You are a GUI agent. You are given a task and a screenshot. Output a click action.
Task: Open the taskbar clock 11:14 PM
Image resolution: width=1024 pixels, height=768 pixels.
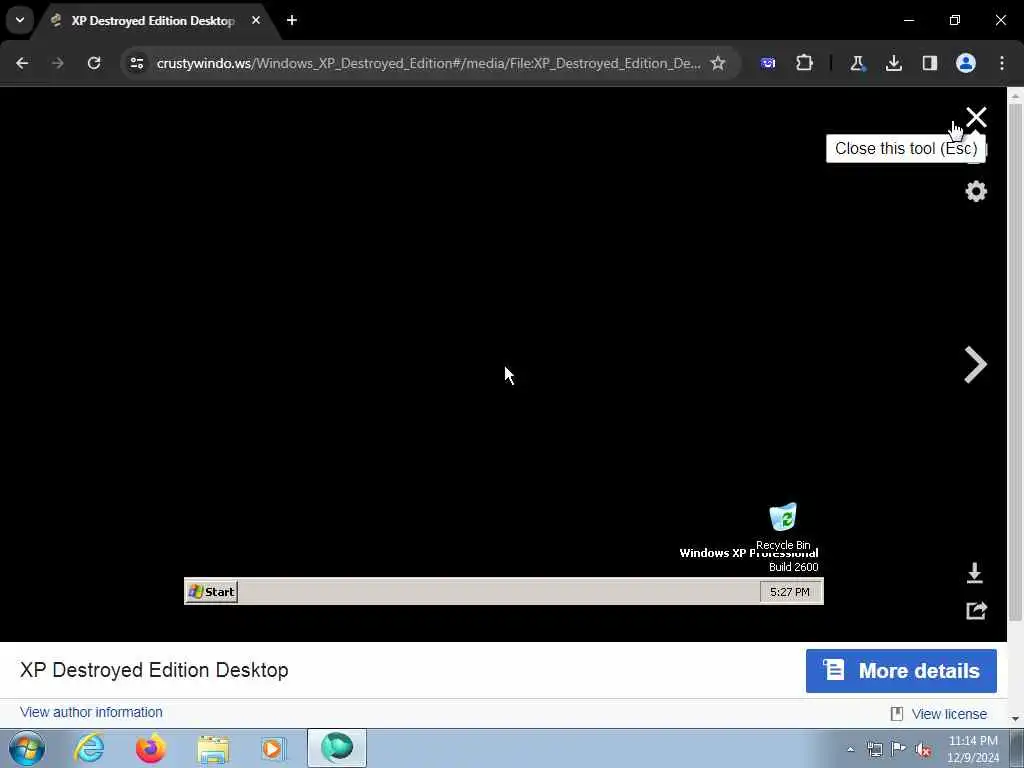point(972,748)
